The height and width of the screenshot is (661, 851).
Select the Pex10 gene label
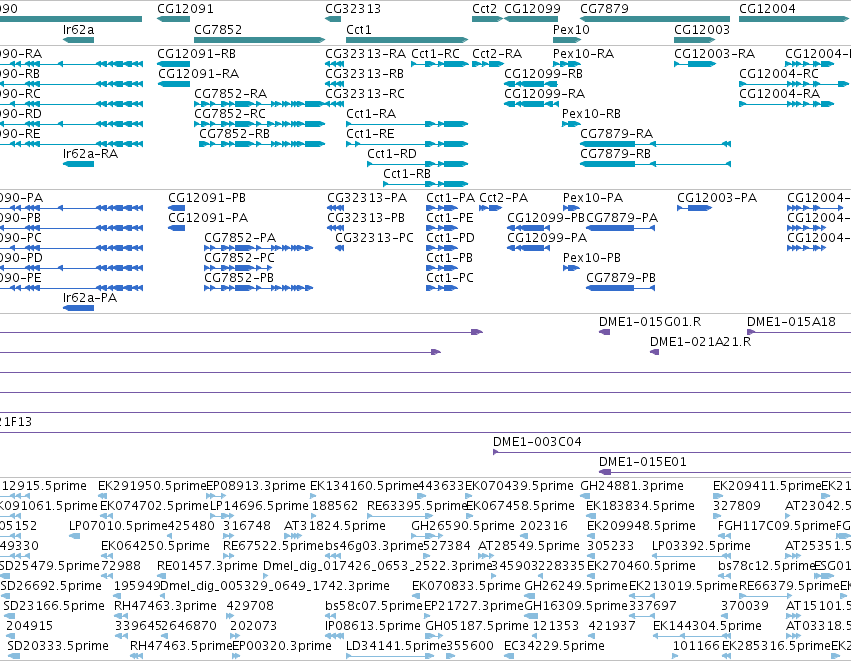tap(571, 29)
